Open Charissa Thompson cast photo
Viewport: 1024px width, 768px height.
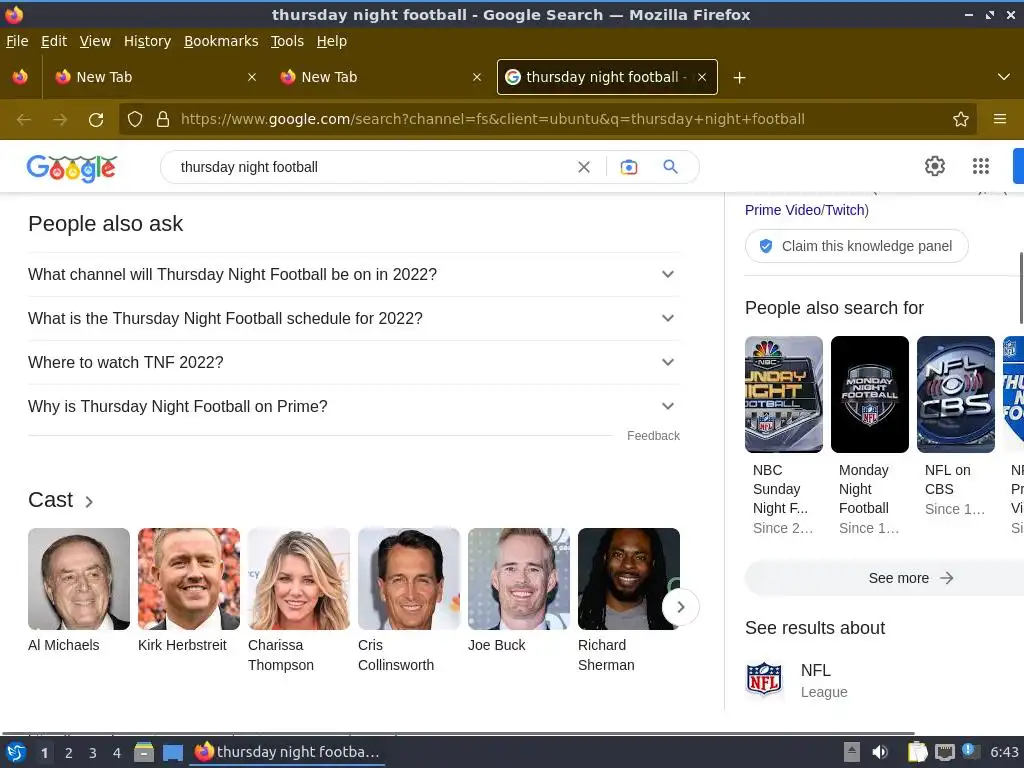click(x=299, y=579)
